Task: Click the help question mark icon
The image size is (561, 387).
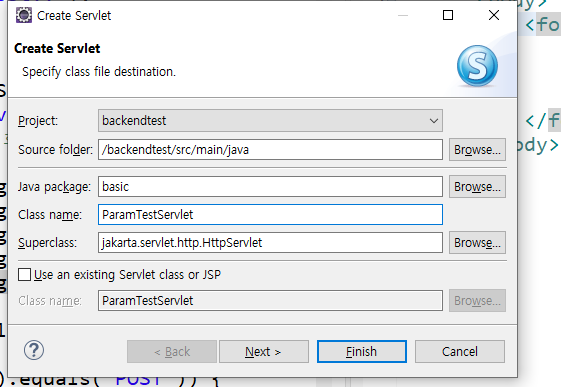Action: click(34, 350)
